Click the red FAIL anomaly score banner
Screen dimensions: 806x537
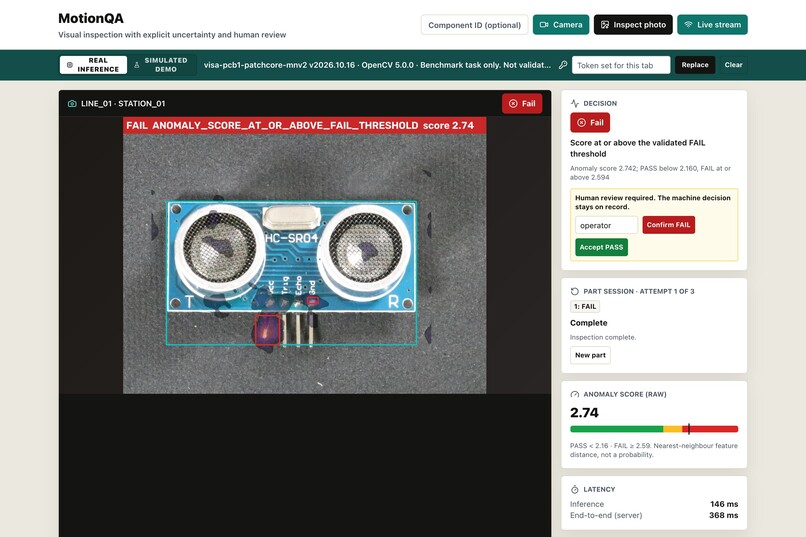304,125
